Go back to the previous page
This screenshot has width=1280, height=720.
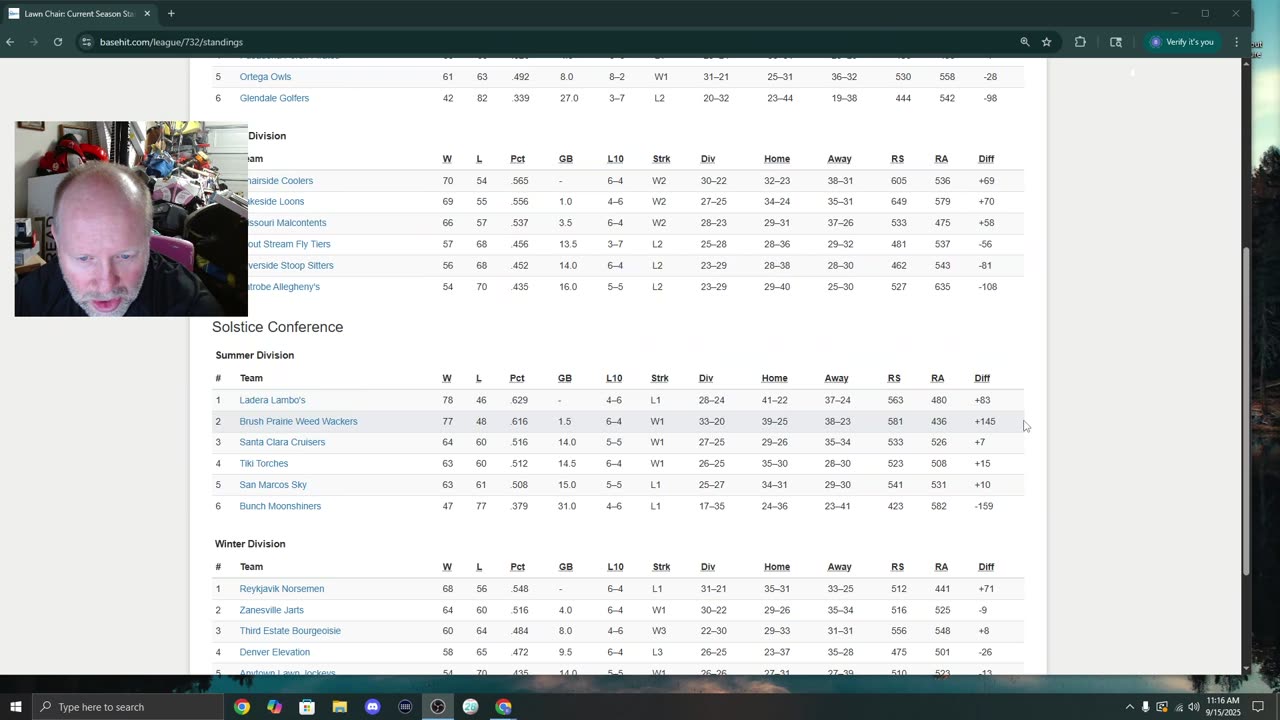coord(10,42)
